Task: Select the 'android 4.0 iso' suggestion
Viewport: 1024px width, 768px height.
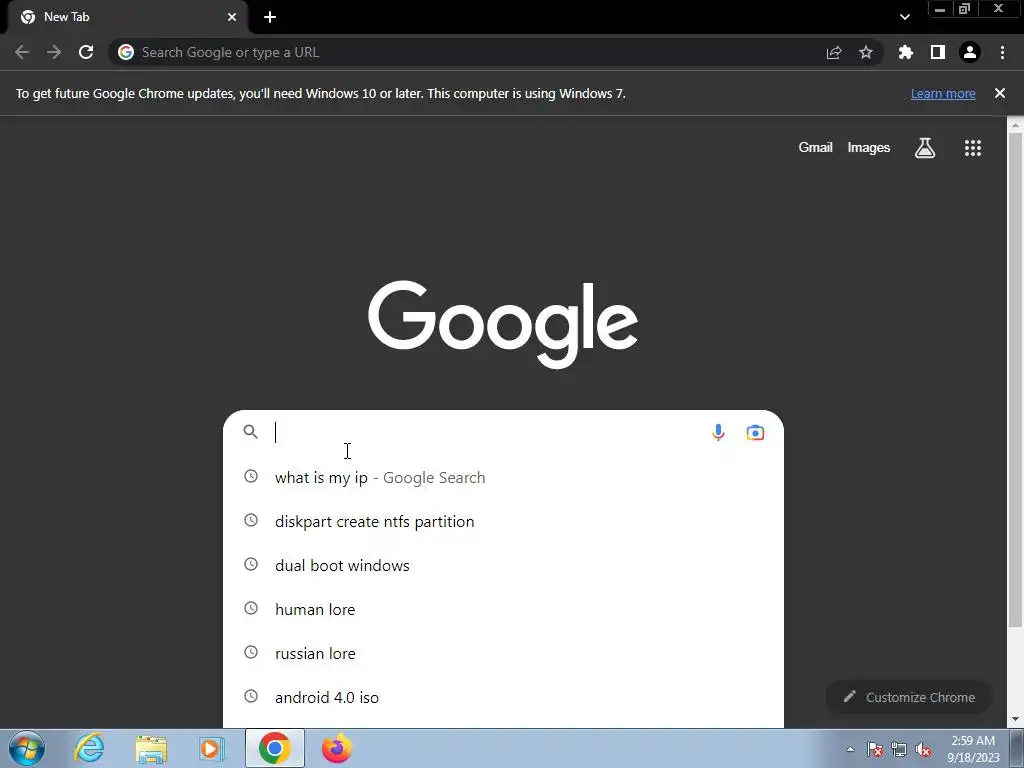Action: click(x=504, y=697)
